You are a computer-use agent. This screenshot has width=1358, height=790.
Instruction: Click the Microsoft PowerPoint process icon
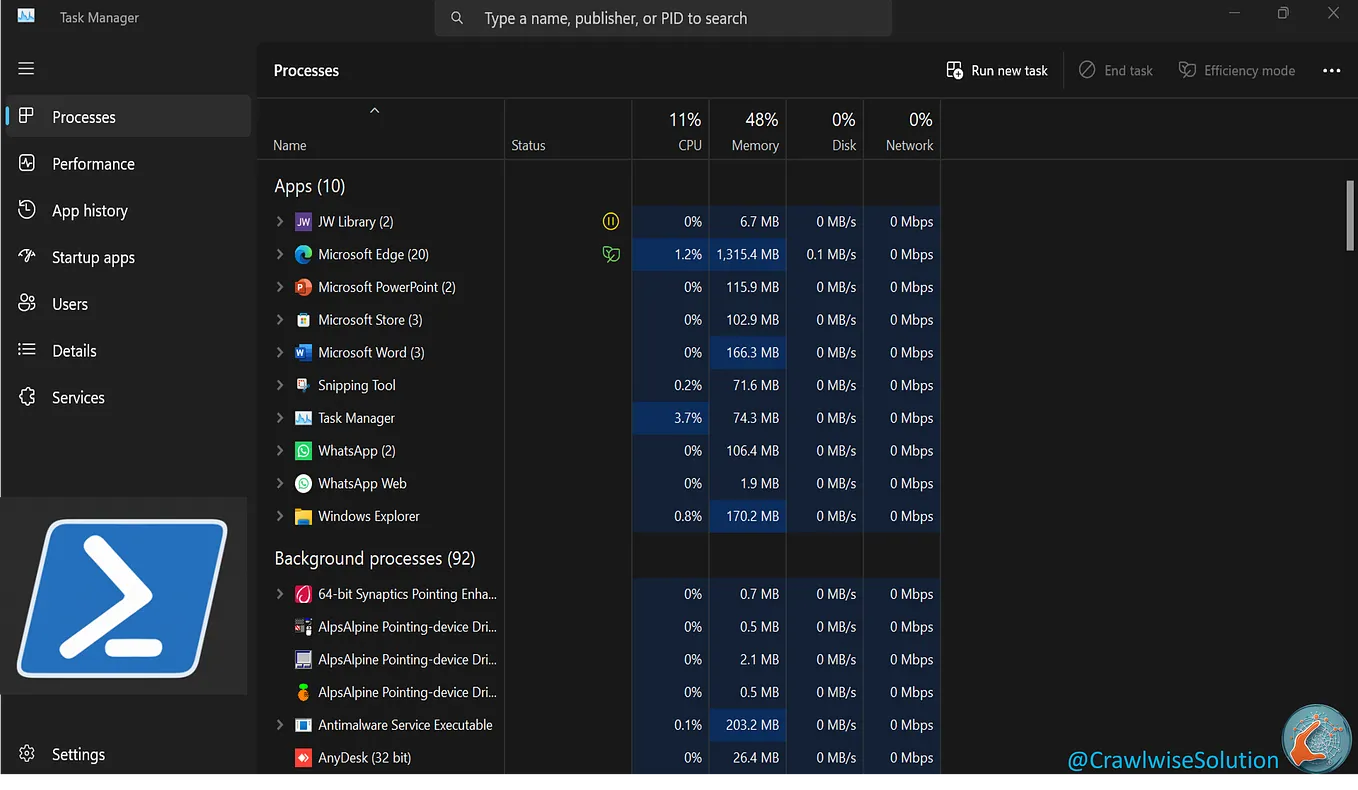[303, 287]
